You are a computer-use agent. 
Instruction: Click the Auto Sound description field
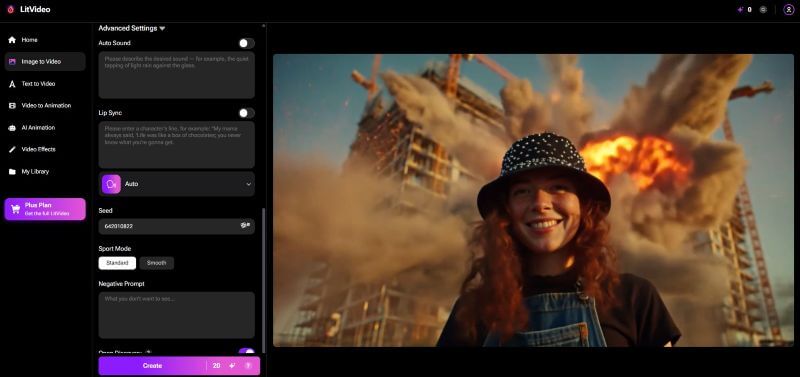pos(177,75)
